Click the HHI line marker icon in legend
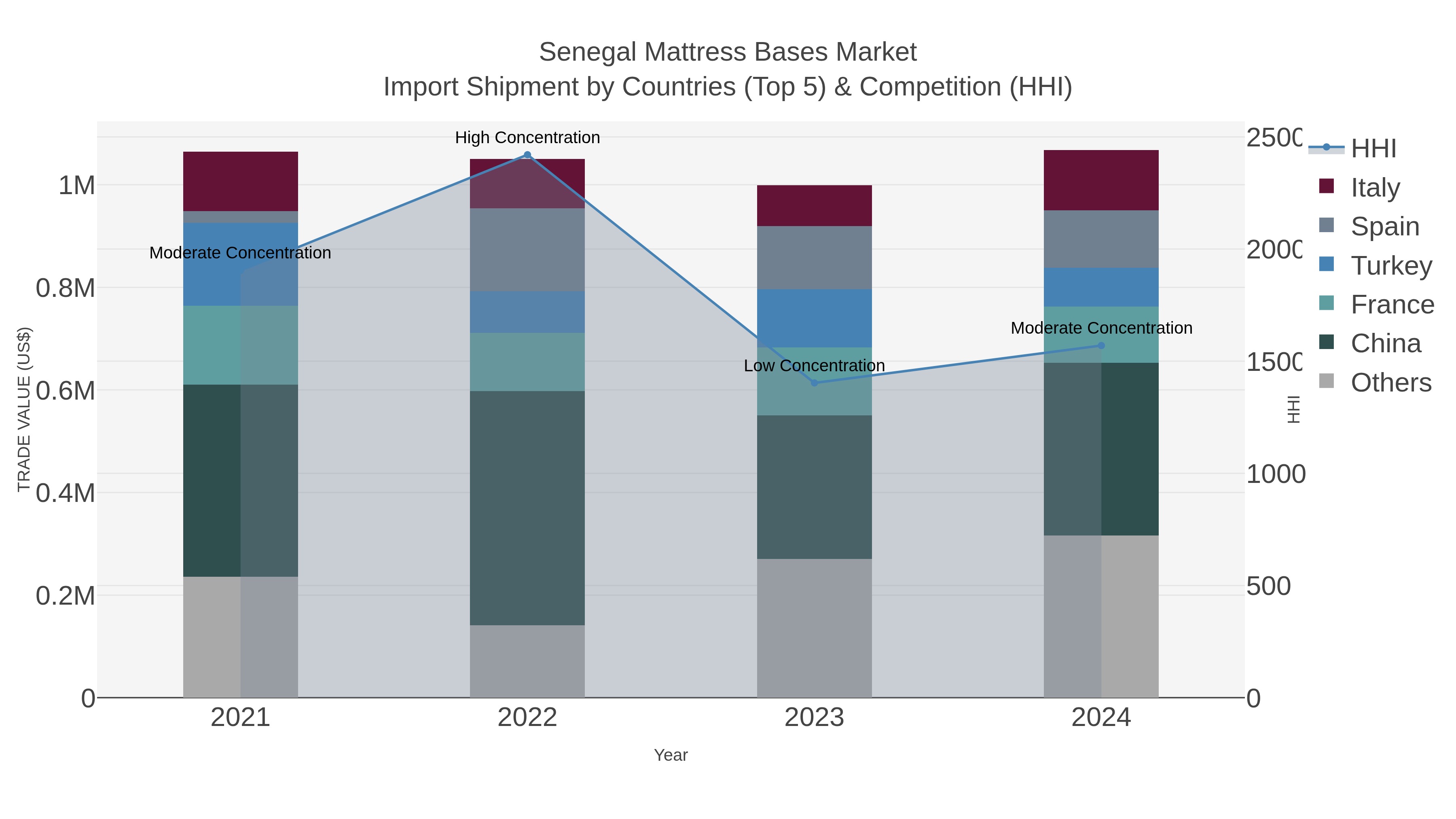The width and height of the screenshot is (1456, 819). (1326, 148)
